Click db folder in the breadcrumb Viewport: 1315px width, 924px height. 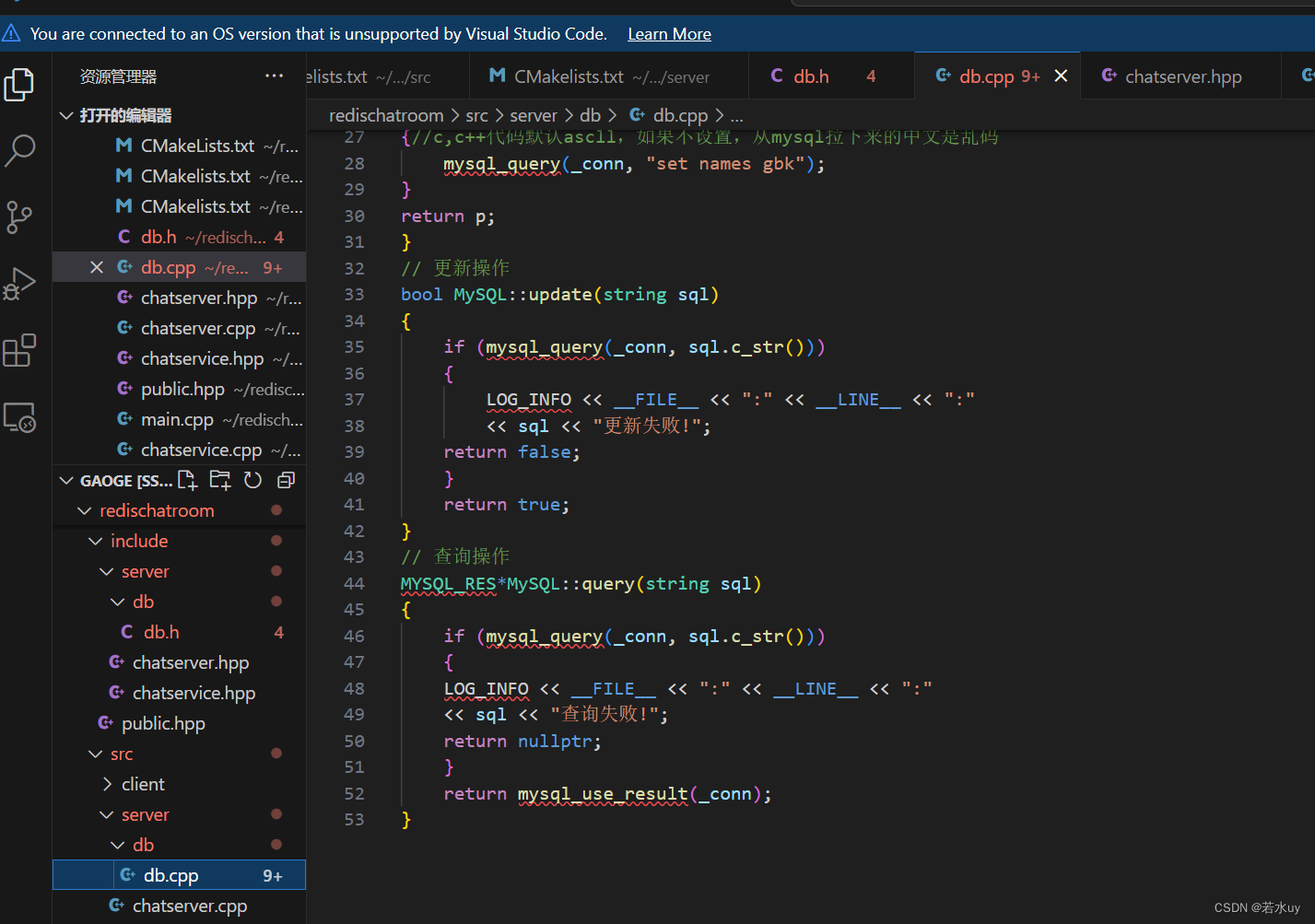[x=590, y=115]
